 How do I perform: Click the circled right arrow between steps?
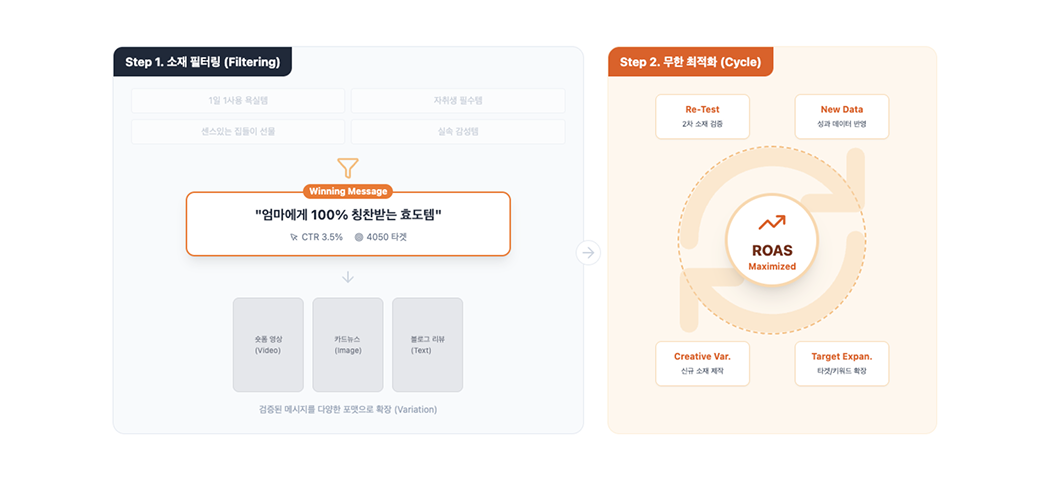(x=588, y=253)
